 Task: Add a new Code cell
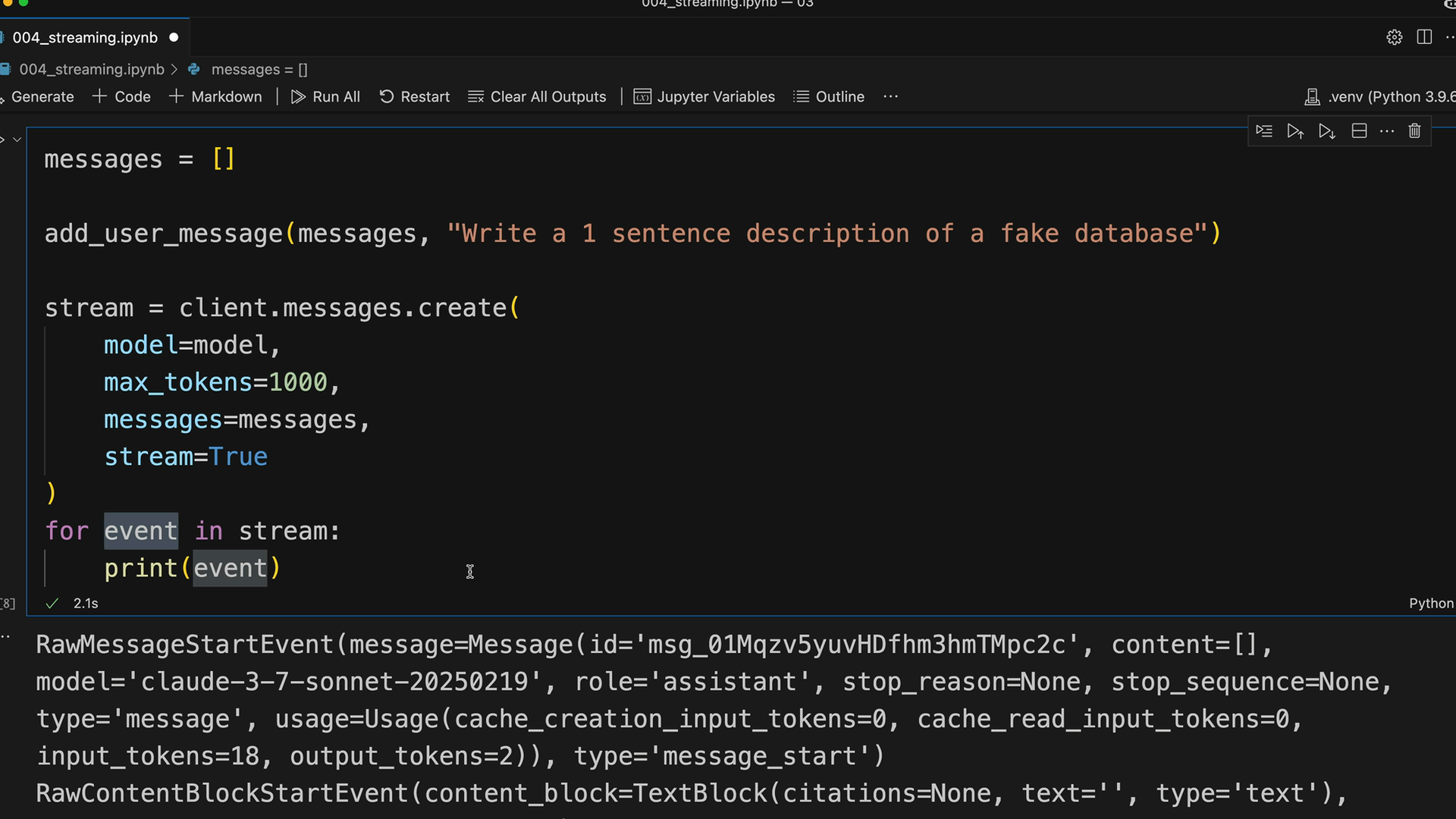coord(121,96)
